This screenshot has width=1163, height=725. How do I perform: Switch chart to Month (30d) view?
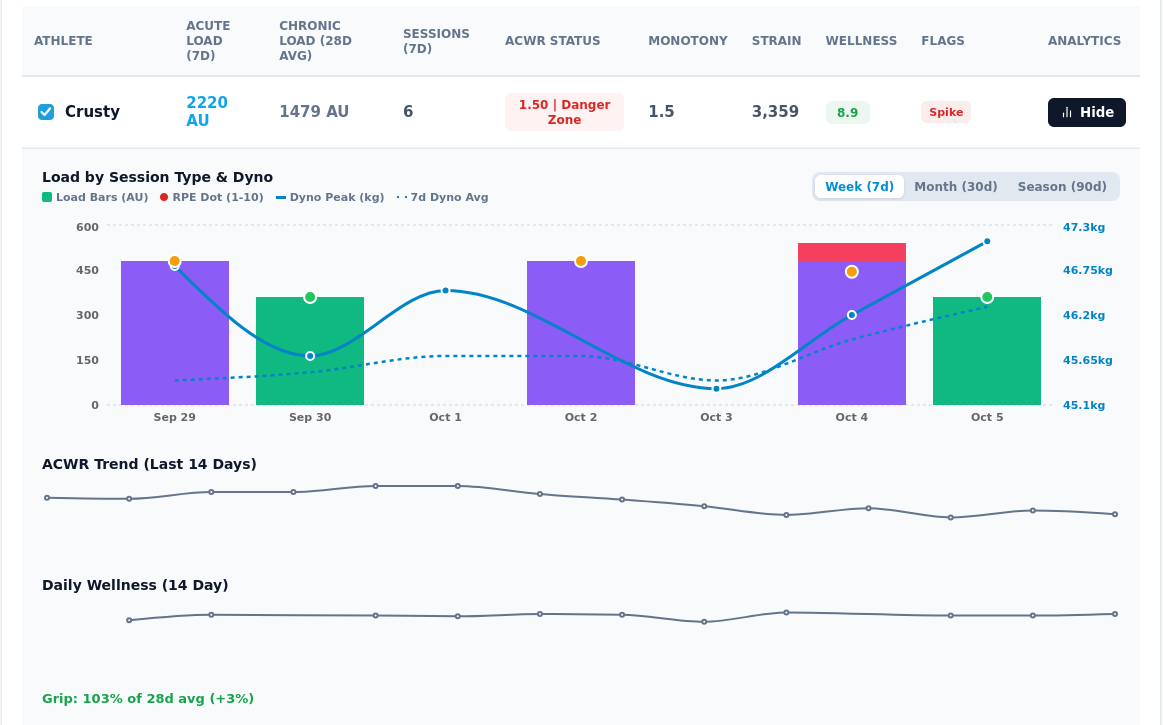point(955,187)
